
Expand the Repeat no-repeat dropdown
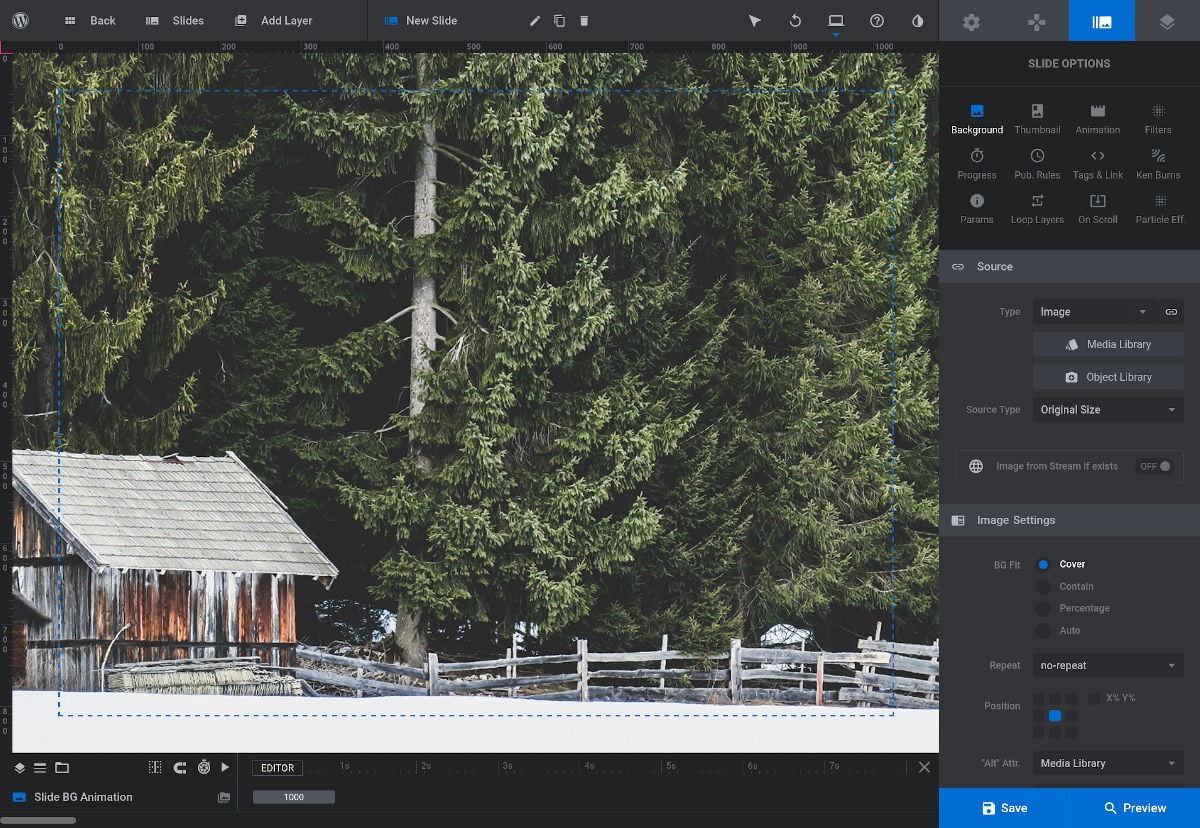[1108, 665]
